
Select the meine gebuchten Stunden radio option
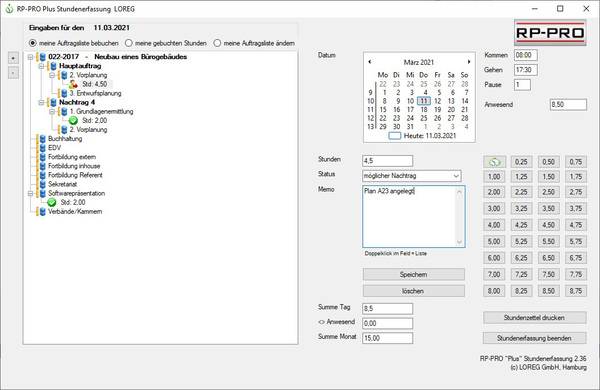click(x=129, y=43)
